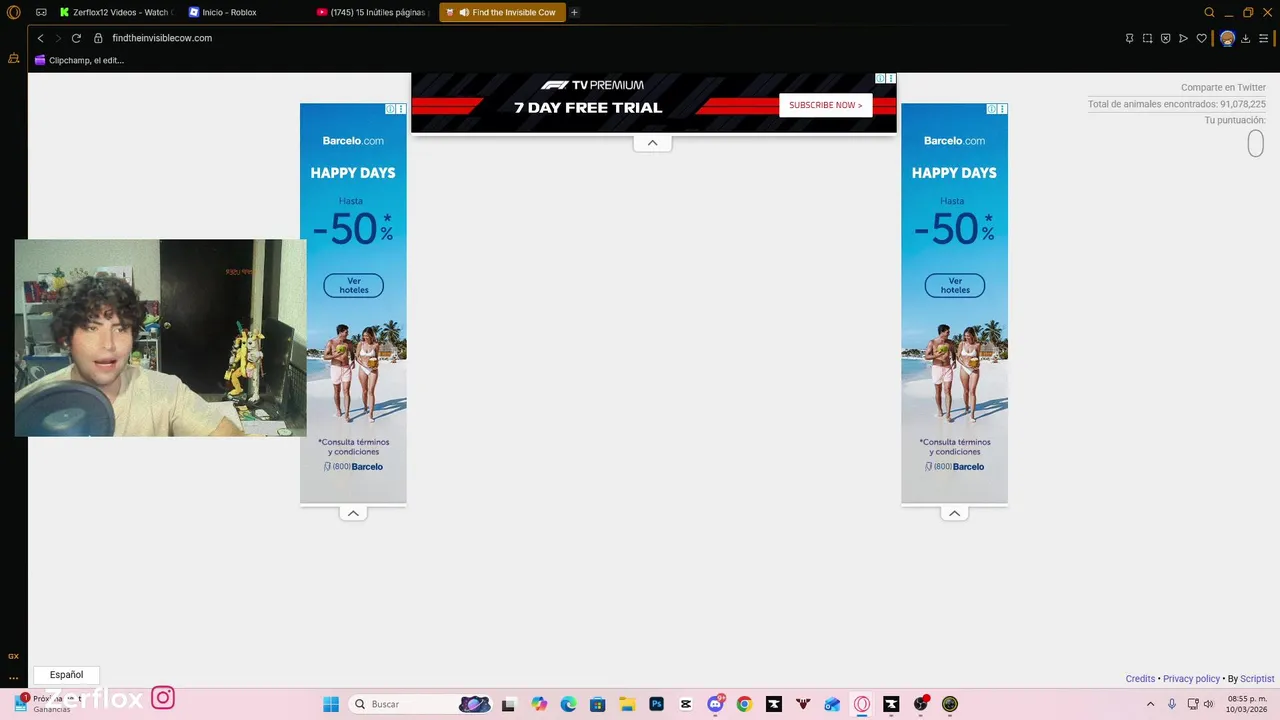Open Copilot from the taskbar
The height and width of the screenshot is (720, 1280).
point(539,704)
